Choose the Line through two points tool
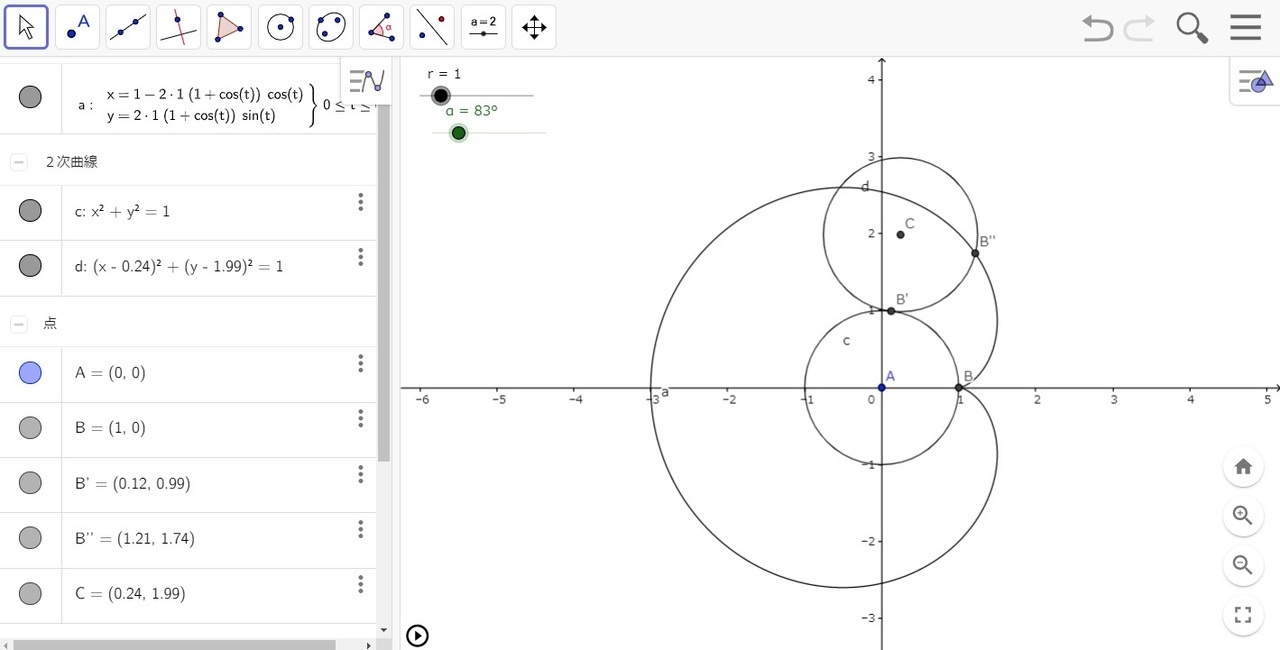Image resolution: width=1280 pixels, height=650 pixels. pyautogui.click(x=128, y=27)
